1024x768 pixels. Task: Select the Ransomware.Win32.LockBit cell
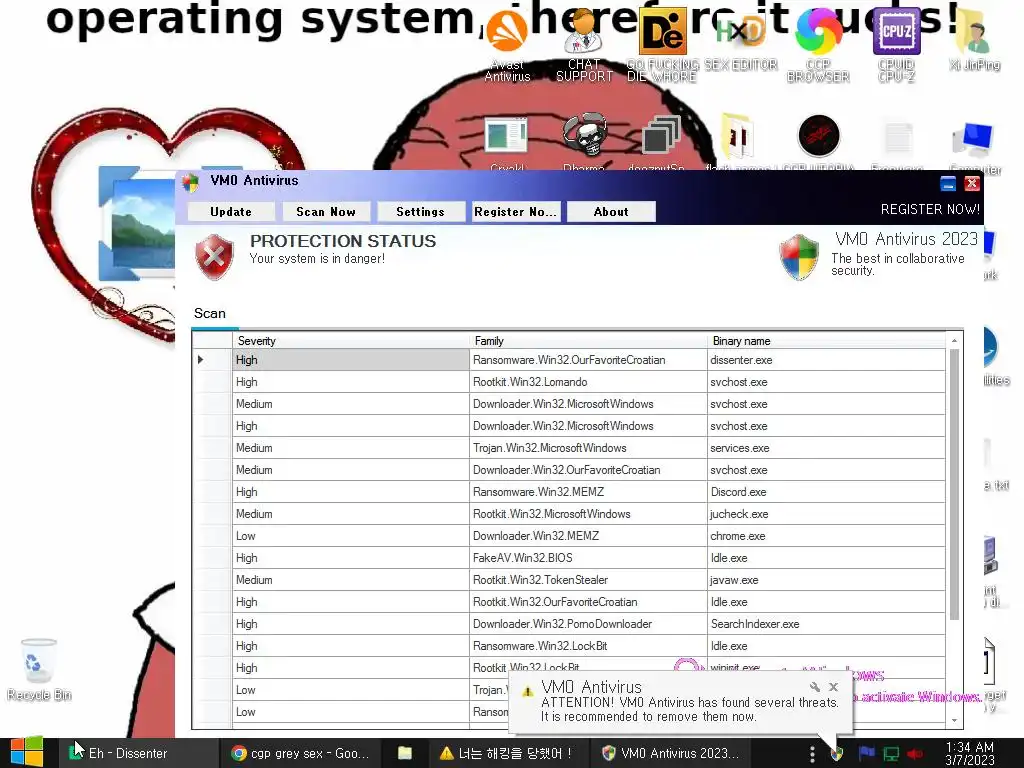coord(588,646)
